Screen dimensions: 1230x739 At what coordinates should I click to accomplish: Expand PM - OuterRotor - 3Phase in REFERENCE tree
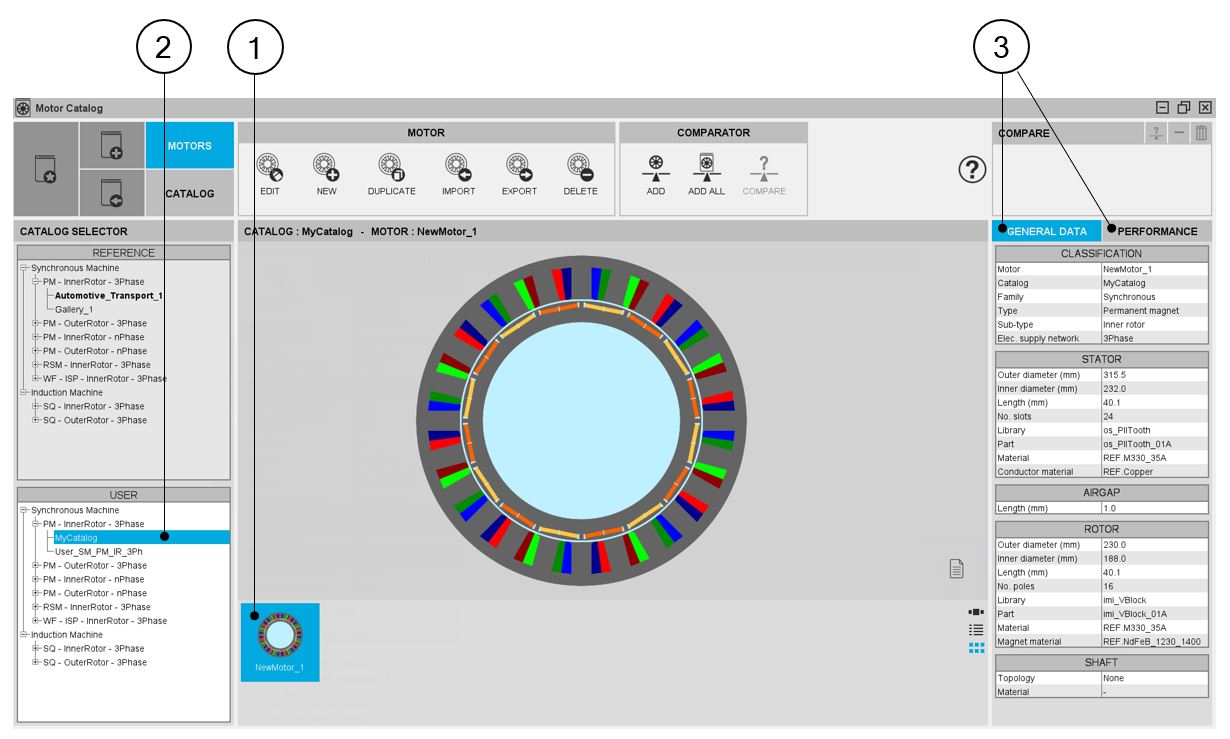pyautogui.click(x=36, y=323)
